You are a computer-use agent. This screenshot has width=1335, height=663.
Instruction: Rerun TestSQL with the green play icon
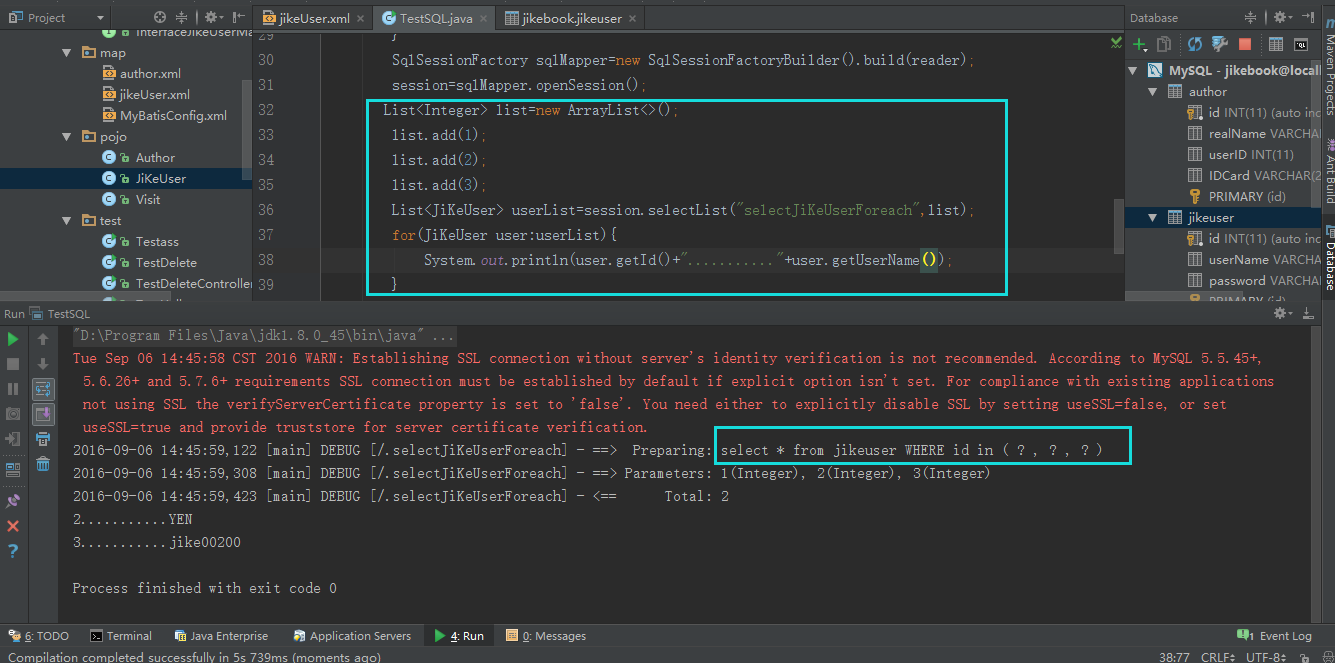point(13,339)
